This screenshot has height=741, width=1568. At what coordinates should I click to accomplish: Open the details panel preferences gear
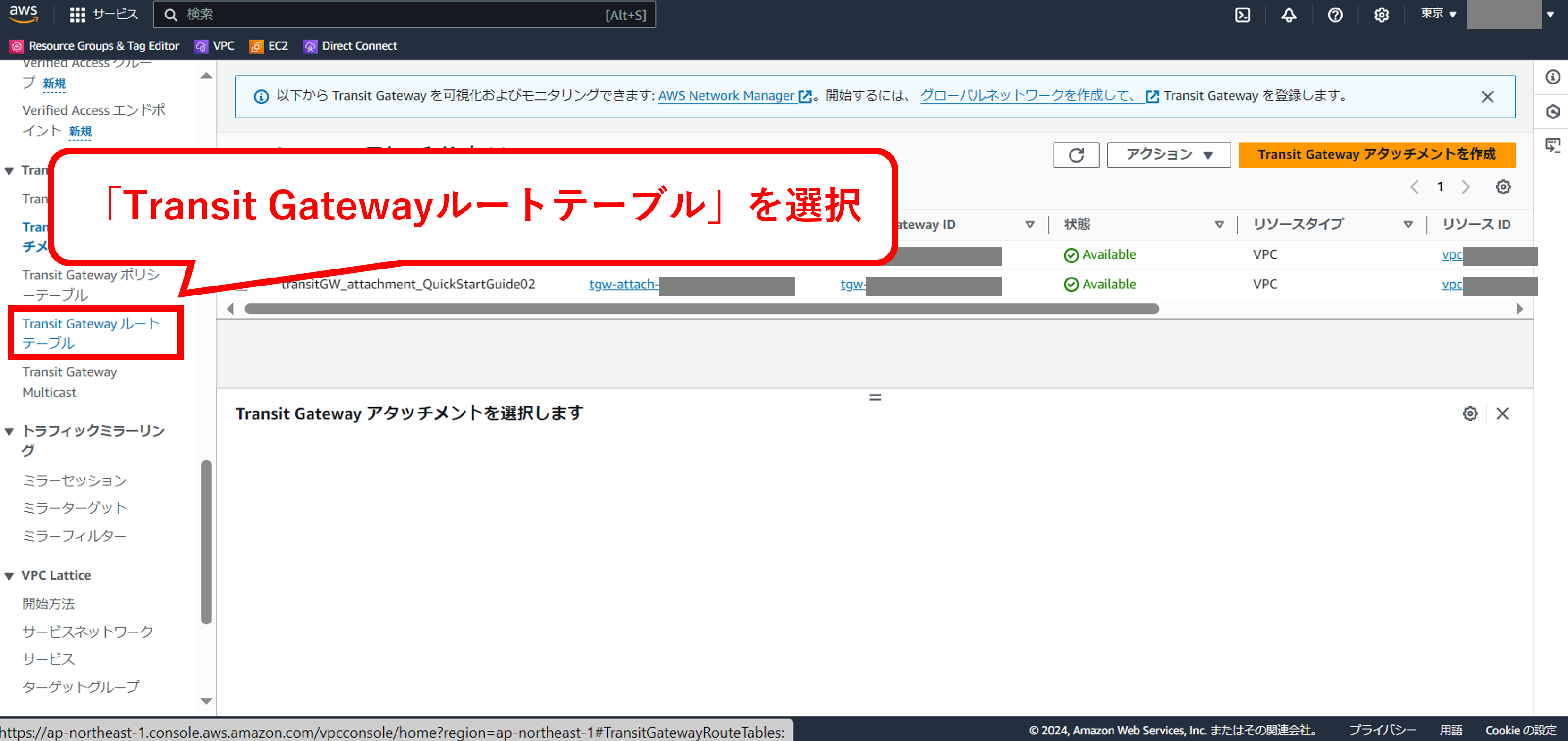tap(1470, 414)
